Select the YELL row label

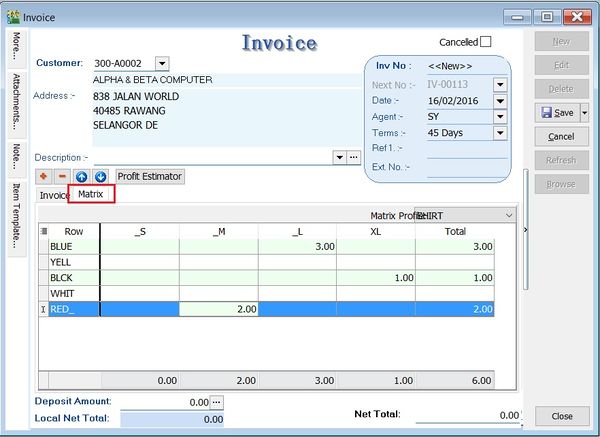tap(74, 262)
